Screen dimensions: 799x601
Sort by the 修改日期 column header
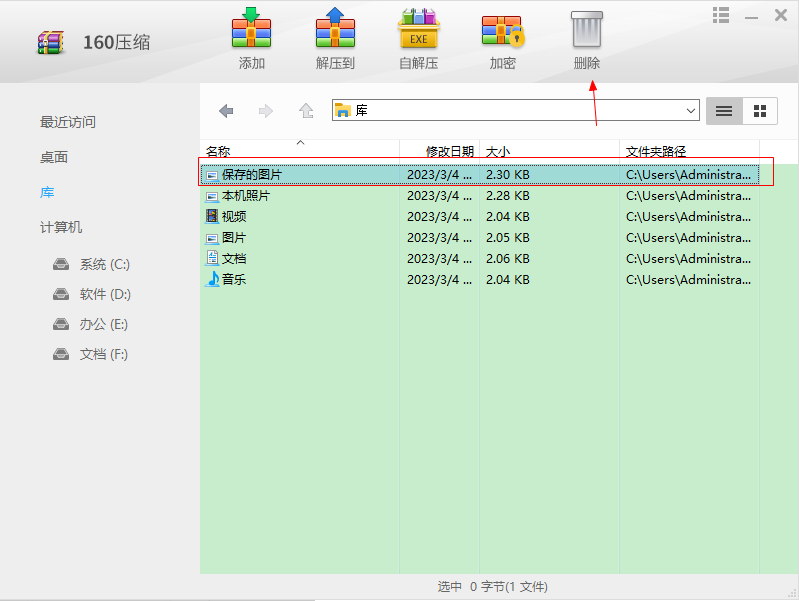(440, 151)
